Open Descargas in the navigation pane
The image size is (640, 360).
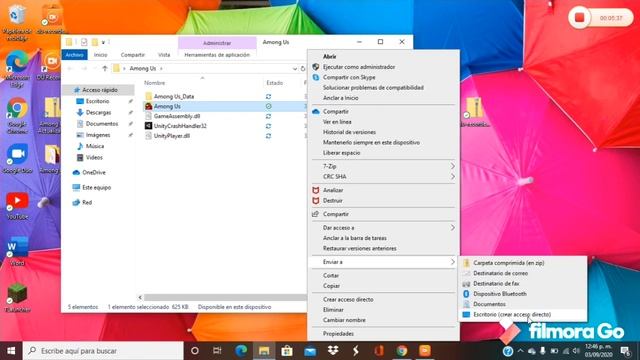tap(98, 112)
